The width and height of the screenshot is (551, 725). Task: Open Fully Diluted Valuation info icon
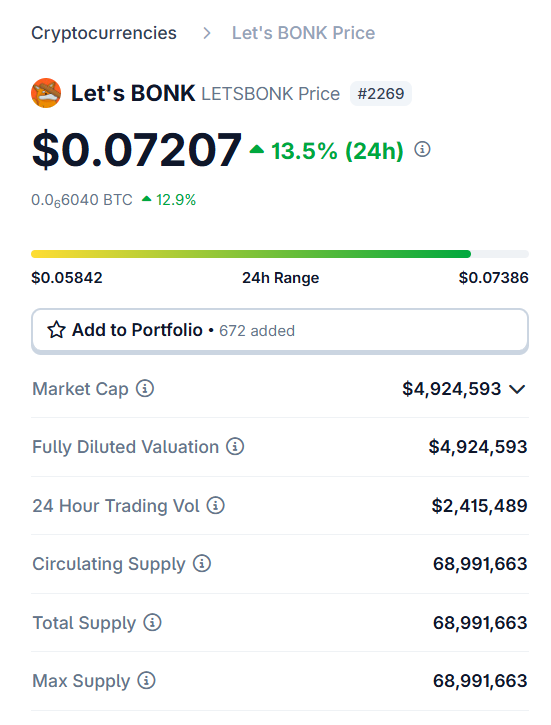(x=235, y=447)
